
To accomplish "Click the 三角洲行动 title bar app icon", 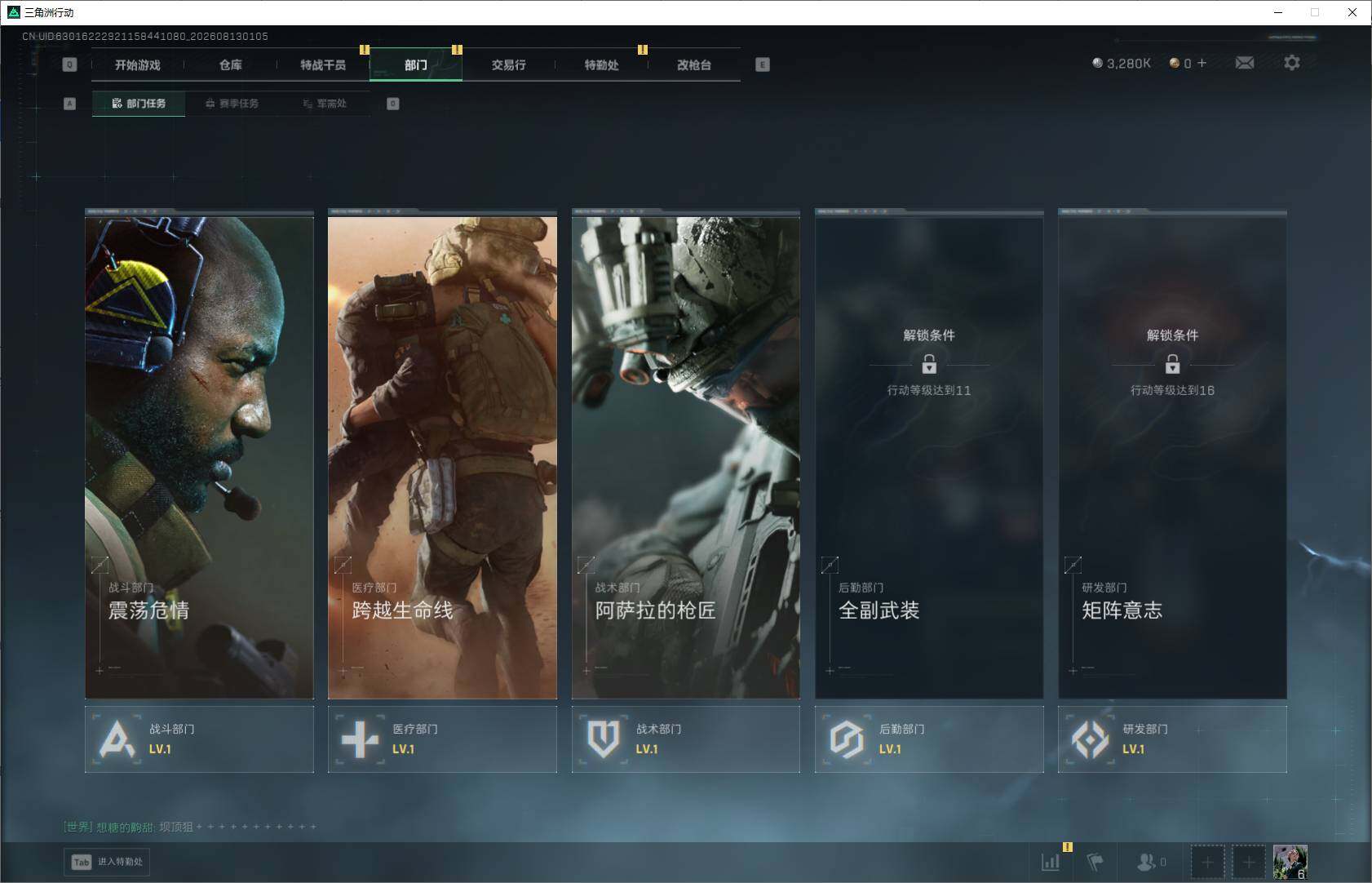I will click(13, 12).
